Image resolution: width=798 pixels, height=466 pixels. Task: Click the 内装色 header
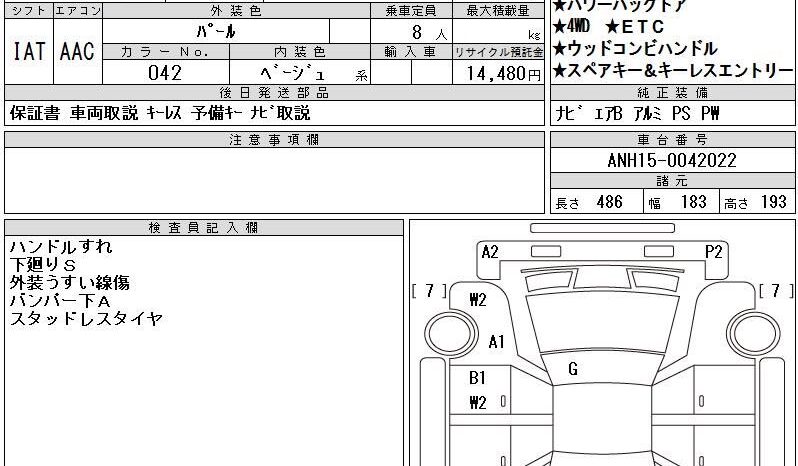point(300,52)
